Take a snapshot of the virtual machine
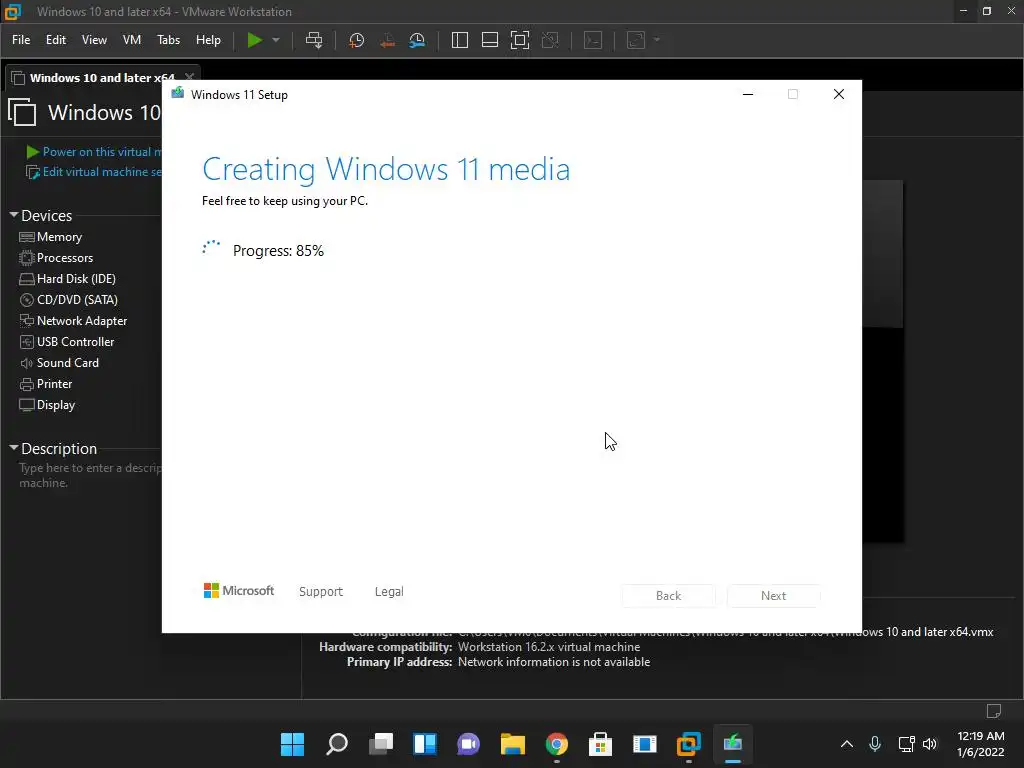 tap(357, 40)
